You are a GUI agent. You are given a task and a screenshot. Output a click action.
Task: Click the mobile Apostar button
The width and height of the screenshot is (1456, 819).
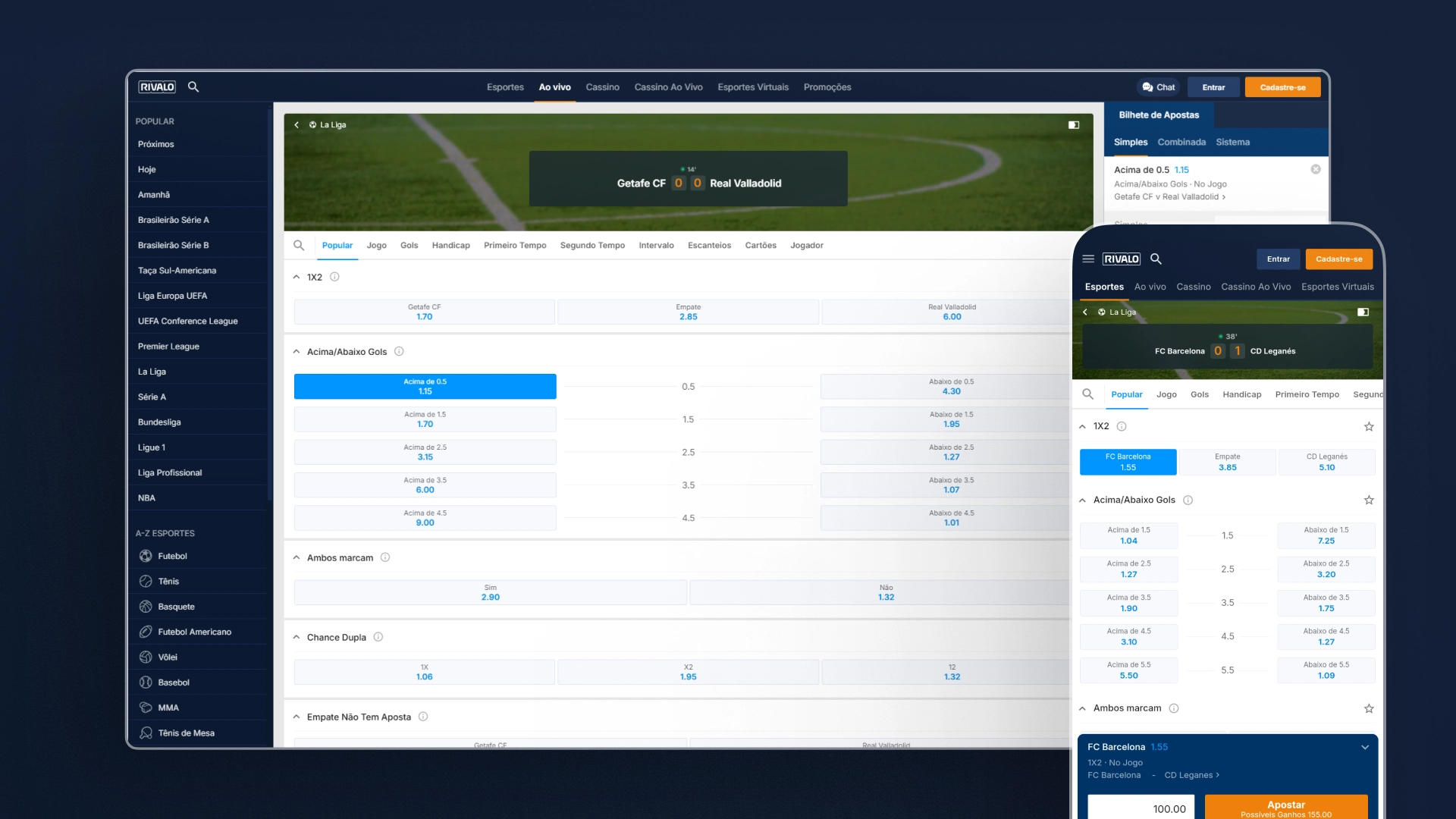1286,808
